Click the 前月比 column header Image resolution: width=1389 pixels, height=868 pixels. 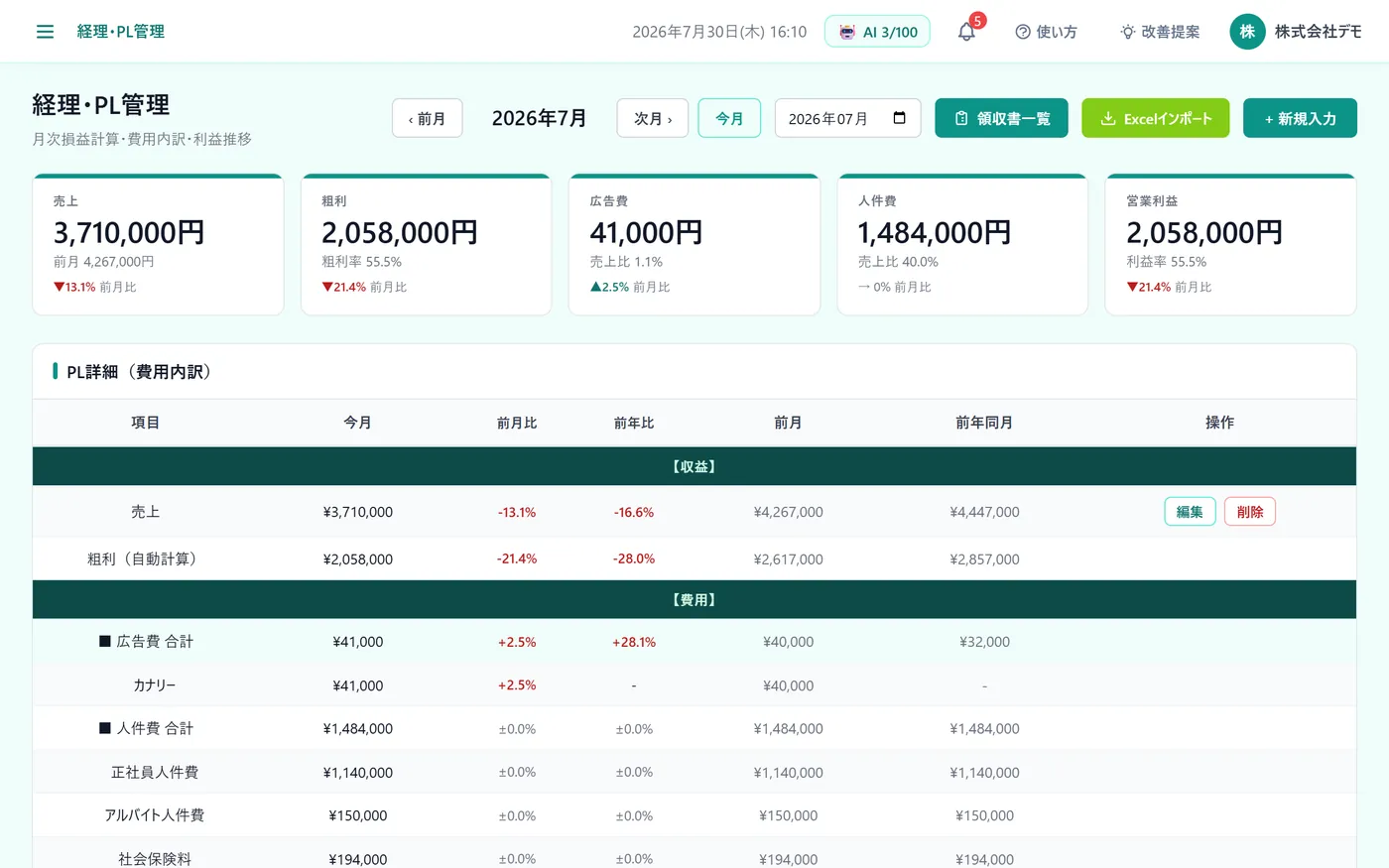pos(517,423)
